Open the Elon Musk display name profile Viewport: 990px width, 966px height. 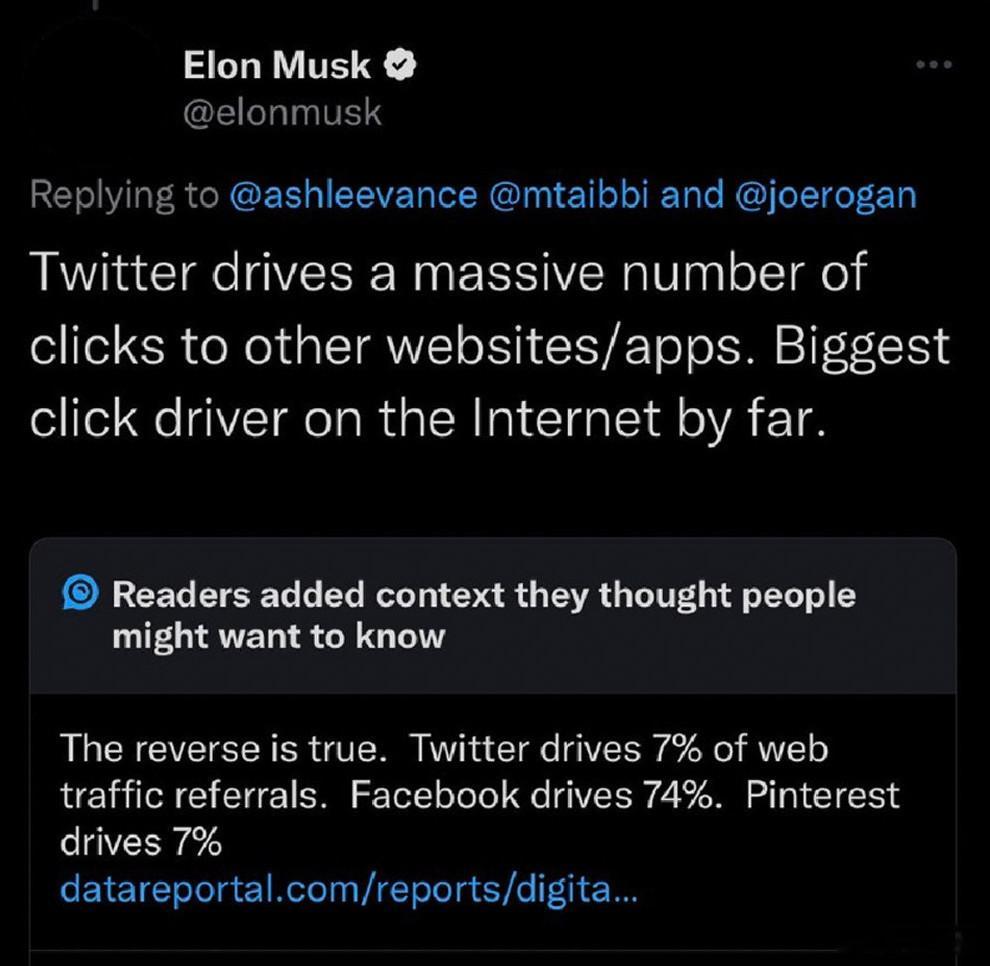(x=277, y=65)
